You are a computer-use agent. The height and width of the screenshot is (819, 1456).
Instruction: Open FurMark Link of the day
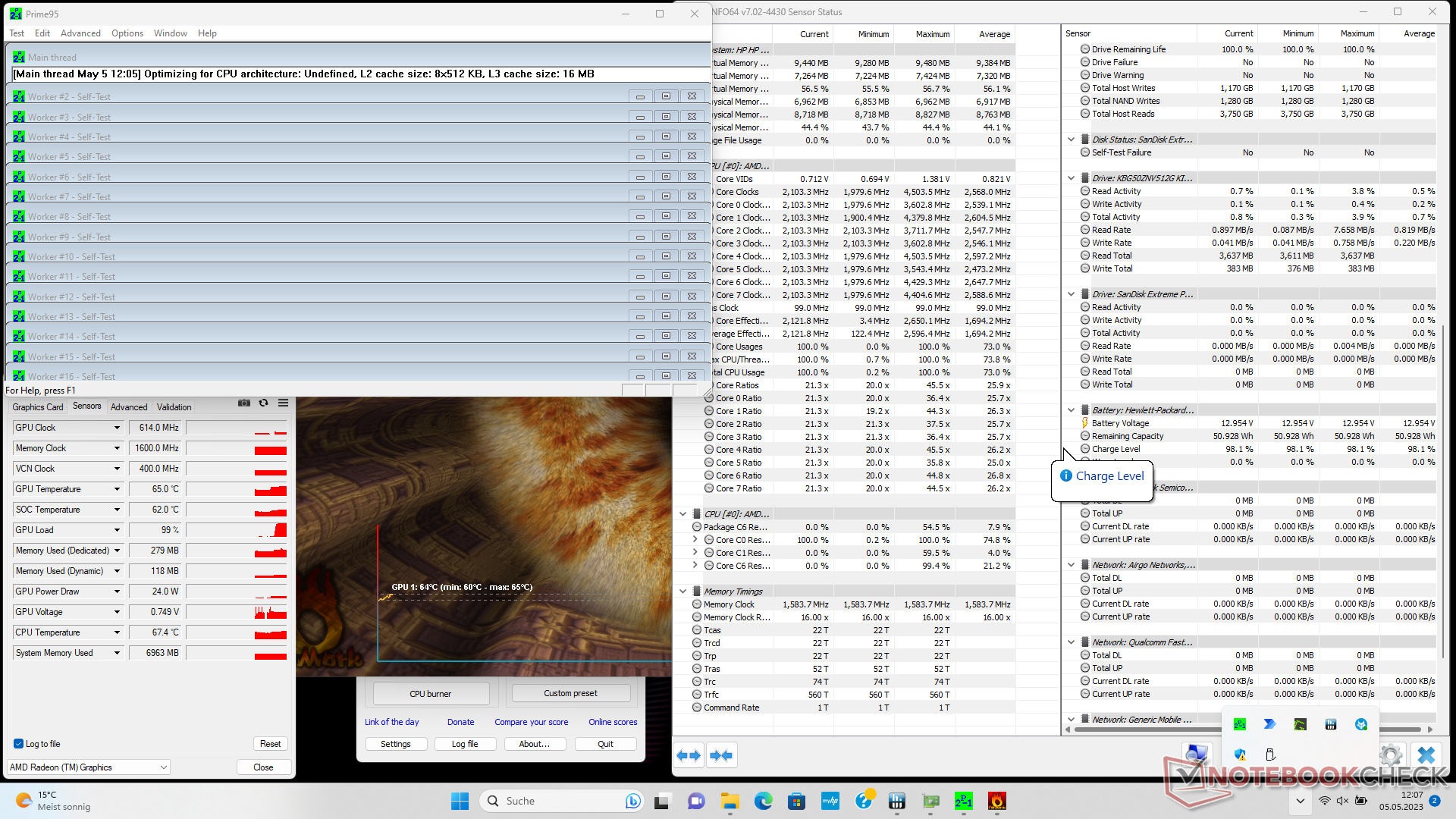pos(391,722)
